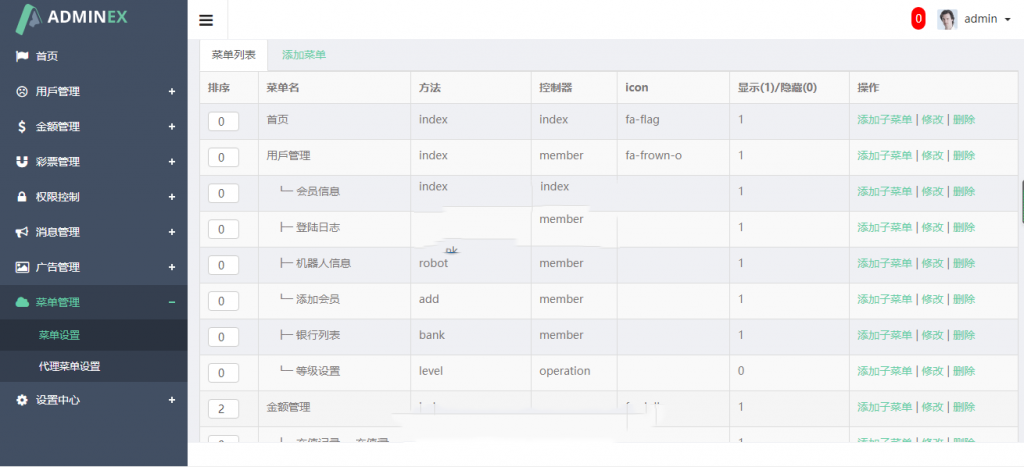Expand the 设置中心 plus sign
The width and height of the screenshot is (1024, 467).
(171, 400)
